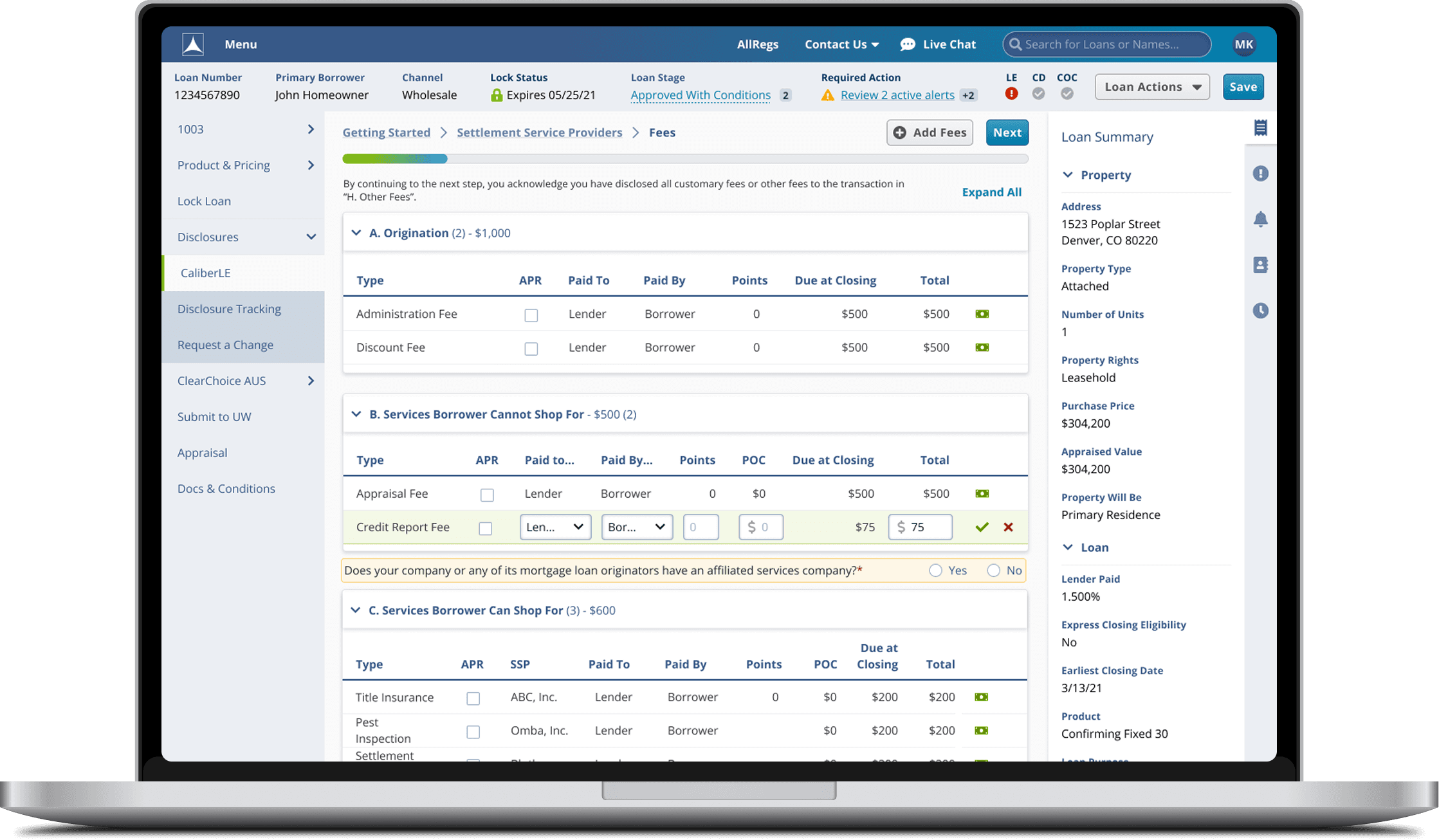The width and height of the screenshot is (1439, 840).
Task: Open the Loan Actions dropdown
Action: tap(1151, 87)
